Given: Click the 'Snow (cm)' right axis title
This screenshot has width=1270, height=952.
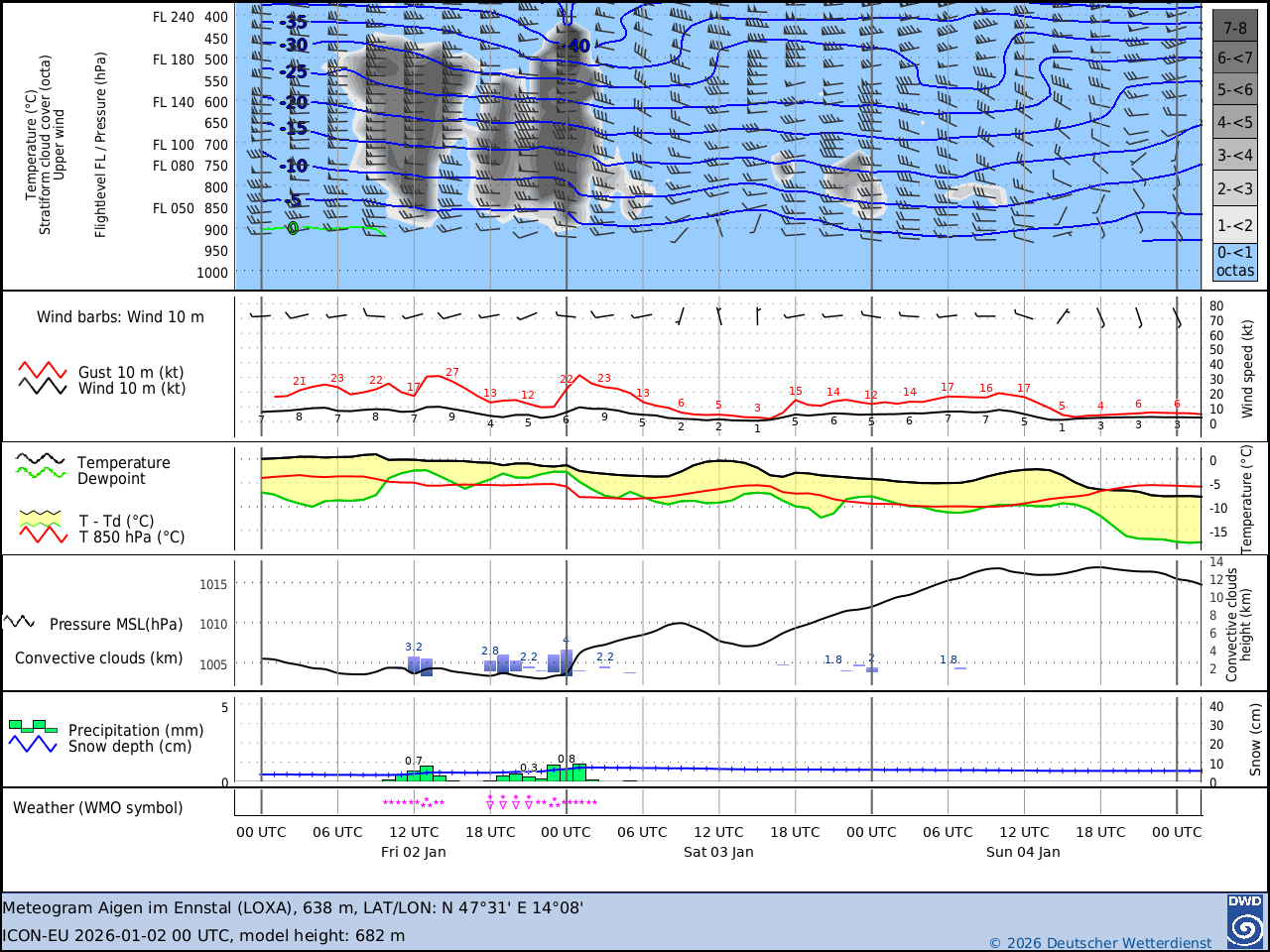Looking at the screenshot, I should click(1255, 740).
